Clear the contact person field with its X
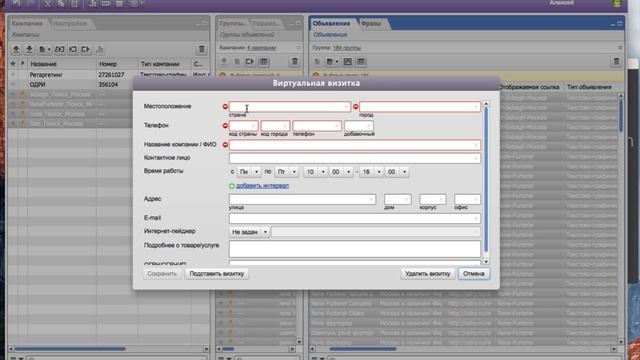 pos(476,158)
